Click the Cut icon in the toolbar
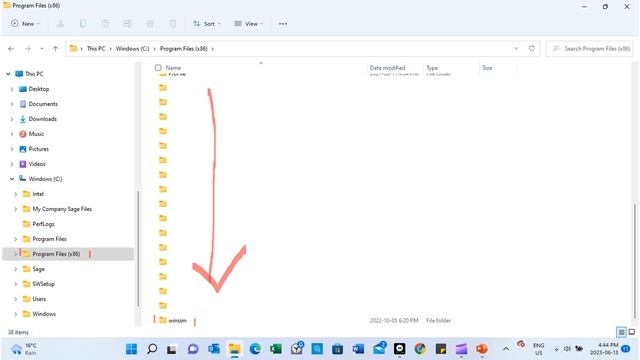The image size is (640, 360). point(60,24)
